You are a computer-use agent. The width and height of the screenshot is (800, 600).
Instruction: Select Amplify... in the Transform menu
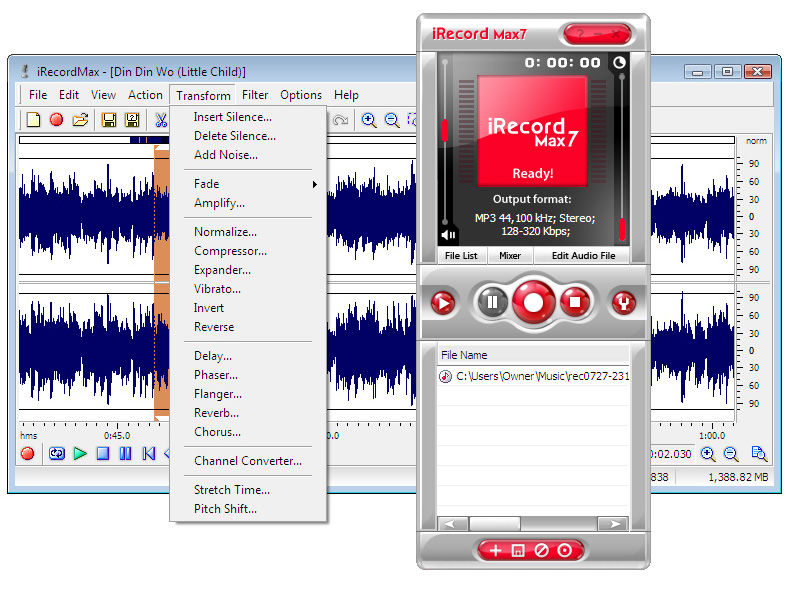248,203
